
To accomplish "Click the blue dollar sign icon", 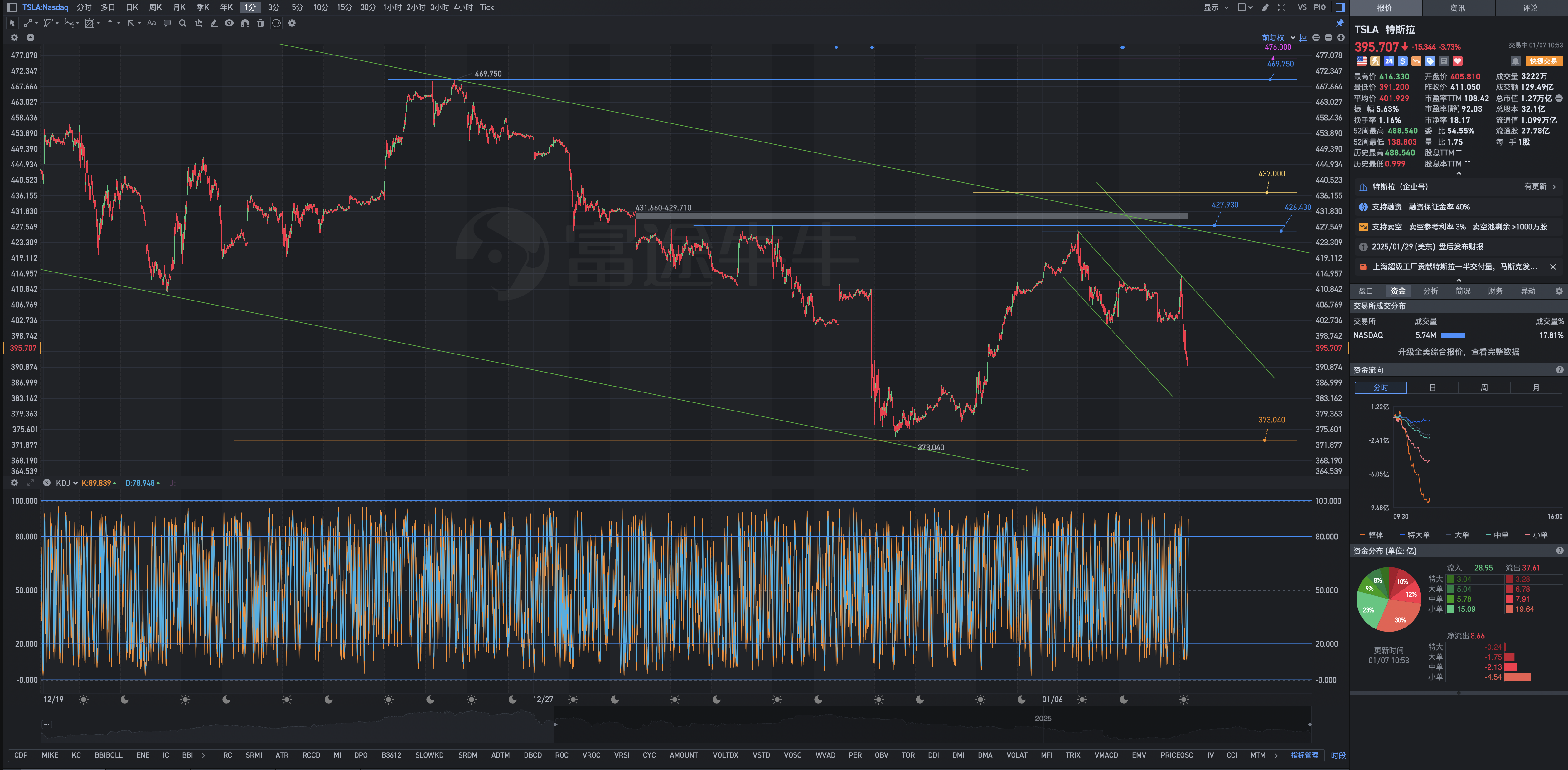I will (1402, 61).
